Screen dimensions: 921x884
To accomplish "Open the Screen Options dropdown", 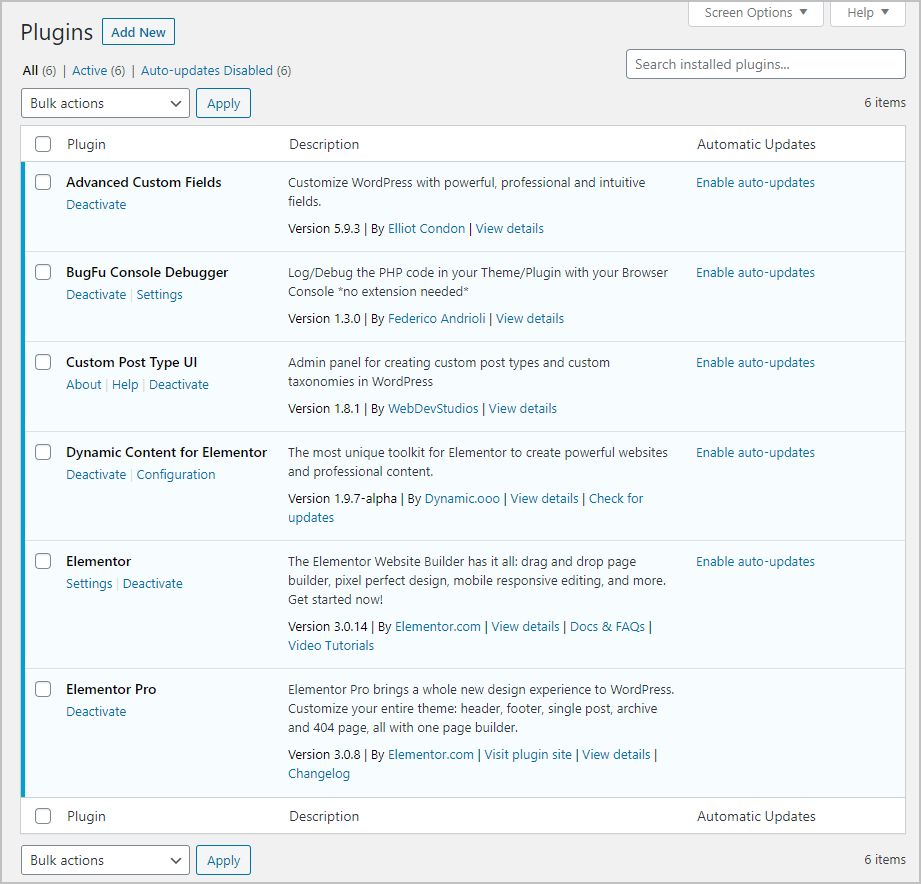I will pyautogui.click(x=755, y=13).
